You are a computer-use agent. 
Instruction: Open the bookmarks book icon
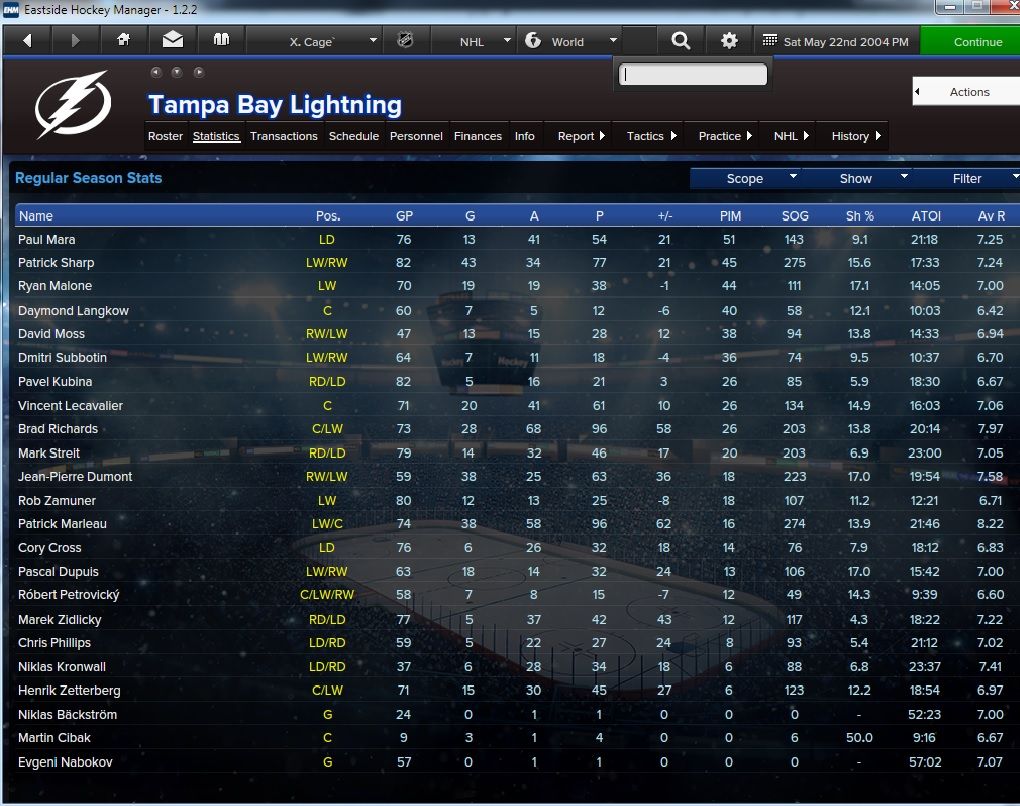pos(221,40)
